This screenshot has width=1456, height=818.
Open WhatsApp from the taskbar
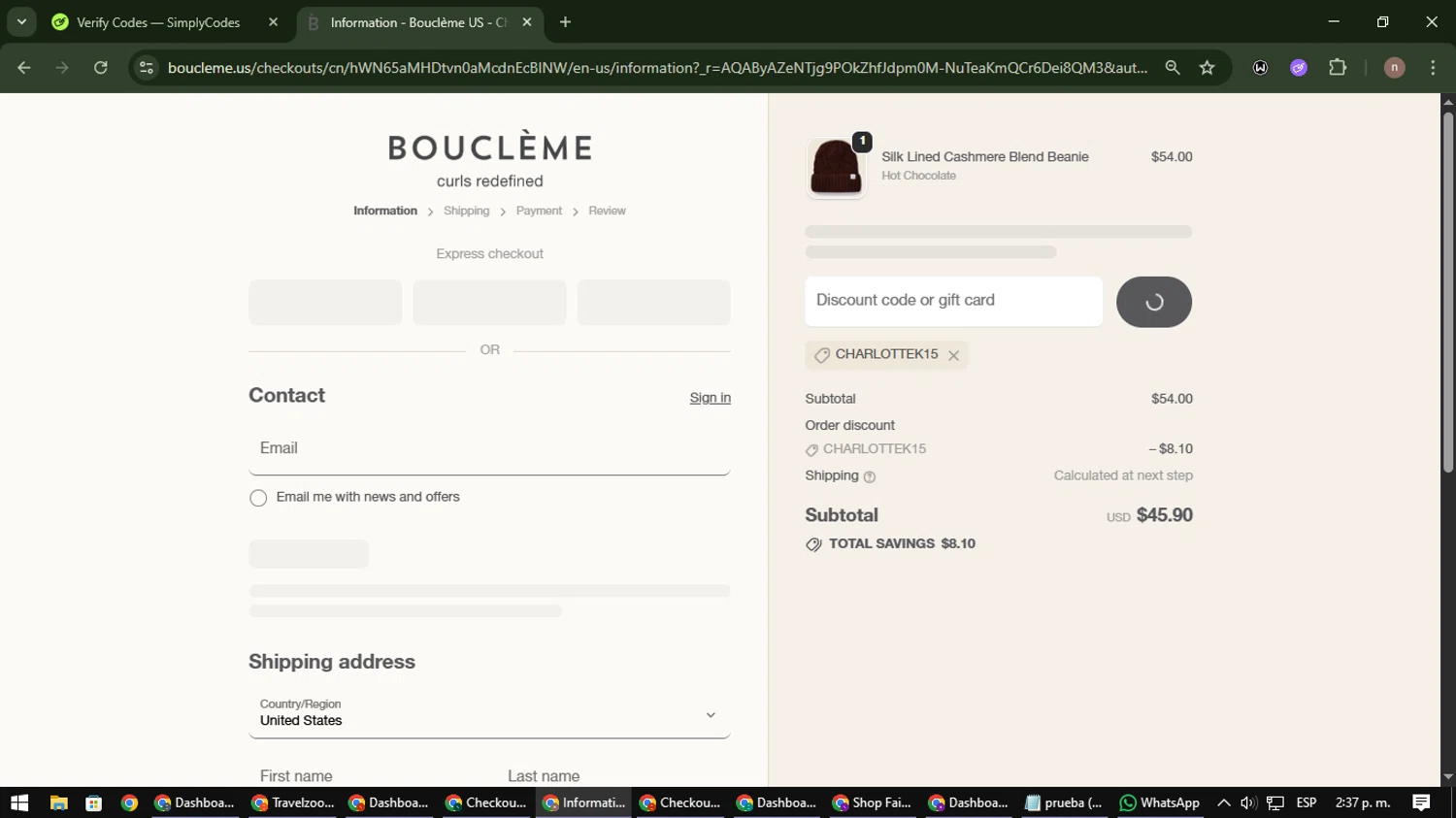pyautogui.click(x=1160, y=802)
